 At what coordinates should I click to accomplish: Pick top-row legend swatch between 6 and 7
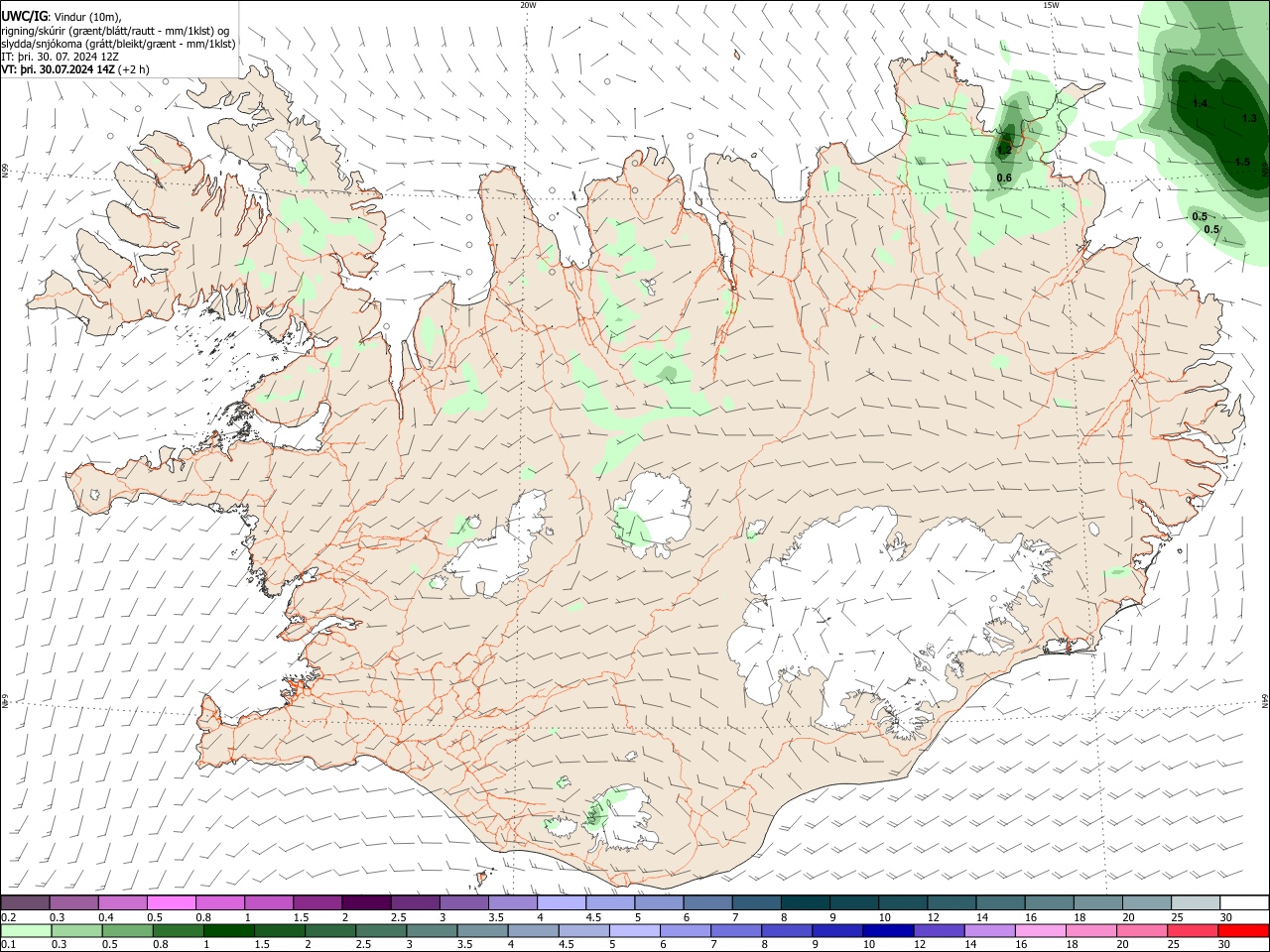click(708, 903)
